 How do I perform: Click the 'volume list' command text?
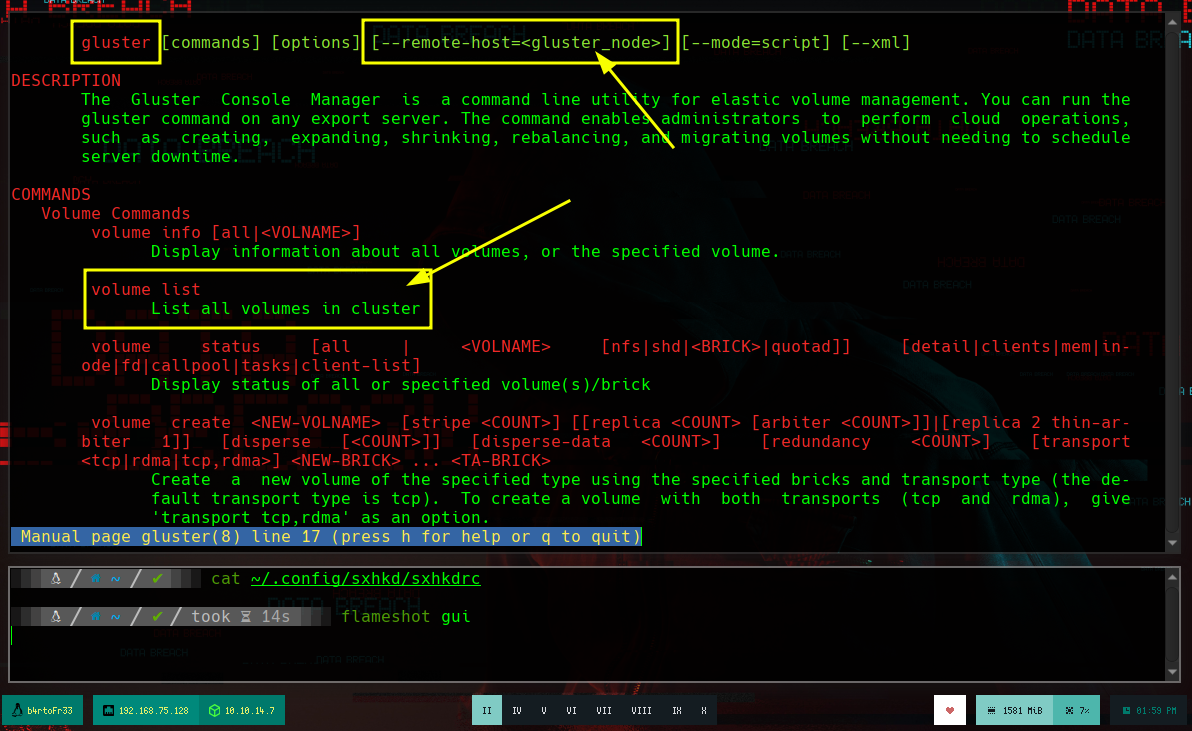pos(146,290)
